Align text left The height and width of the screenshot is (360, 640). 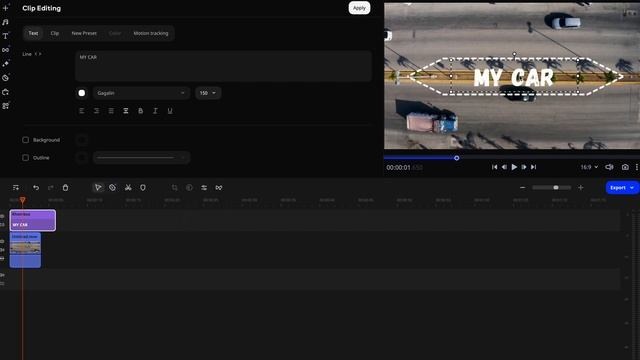point(82,111)
